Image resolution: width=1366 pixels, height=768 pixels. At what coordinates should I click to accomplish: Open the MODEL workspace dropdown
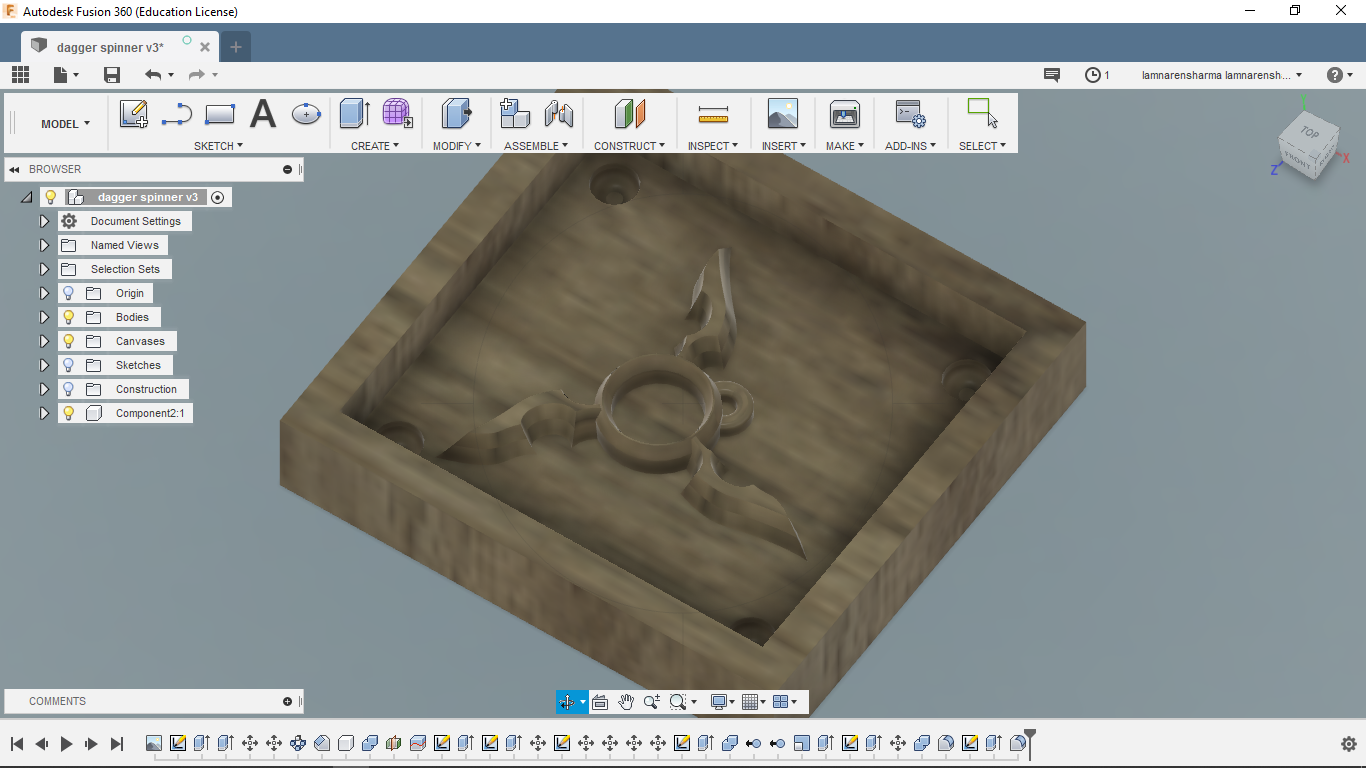point(65,124)
